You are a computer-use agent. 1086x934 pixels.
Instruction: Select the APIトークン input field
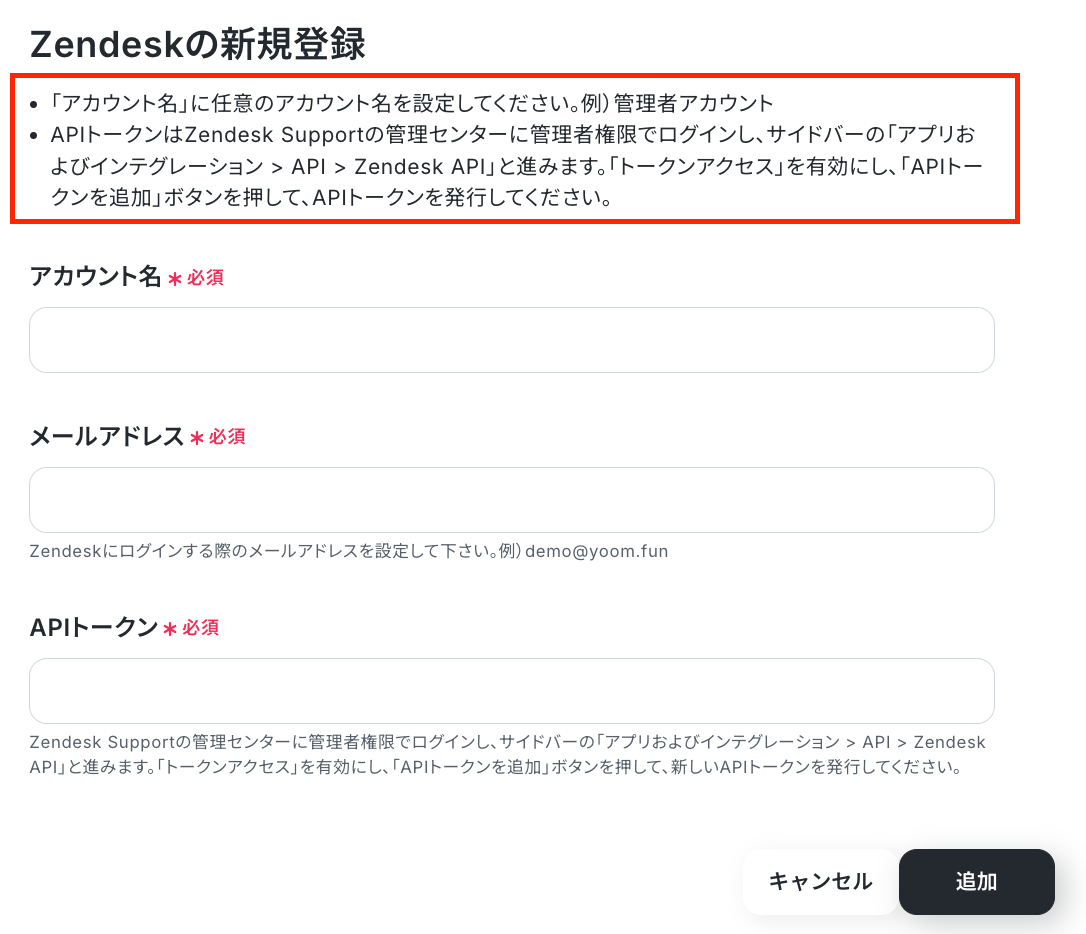click(x=512, y=691)
